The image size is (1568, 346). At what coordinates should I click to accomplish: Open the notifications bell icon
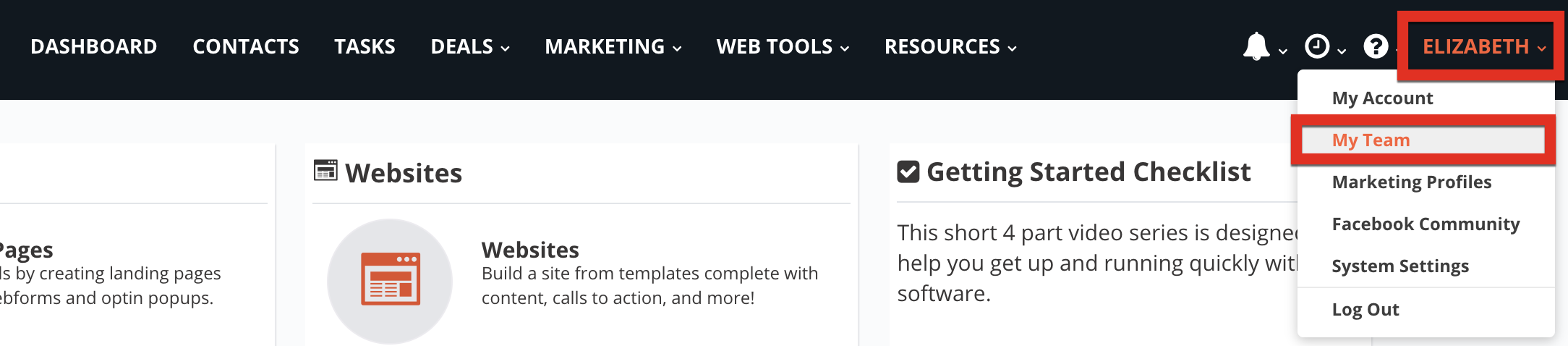click(1256, 46)
